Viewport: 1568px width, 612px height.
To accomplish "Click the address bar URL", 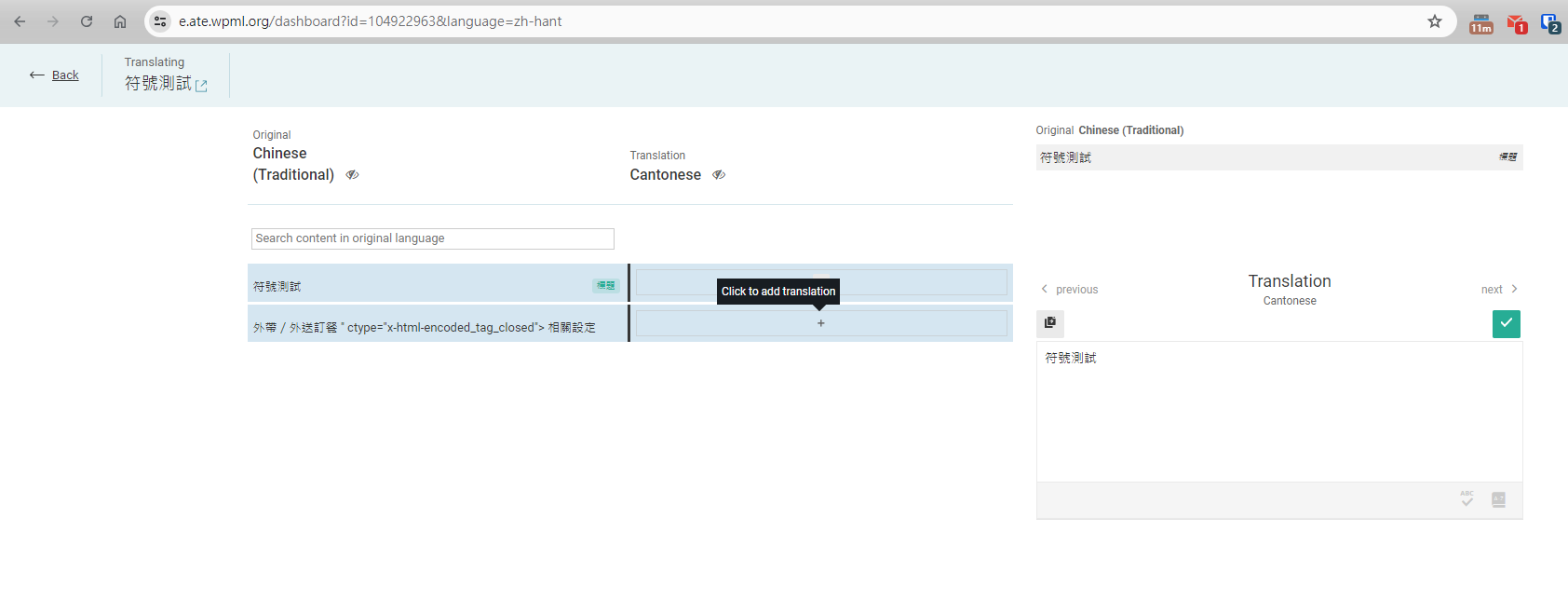I will tap(371, 21).
